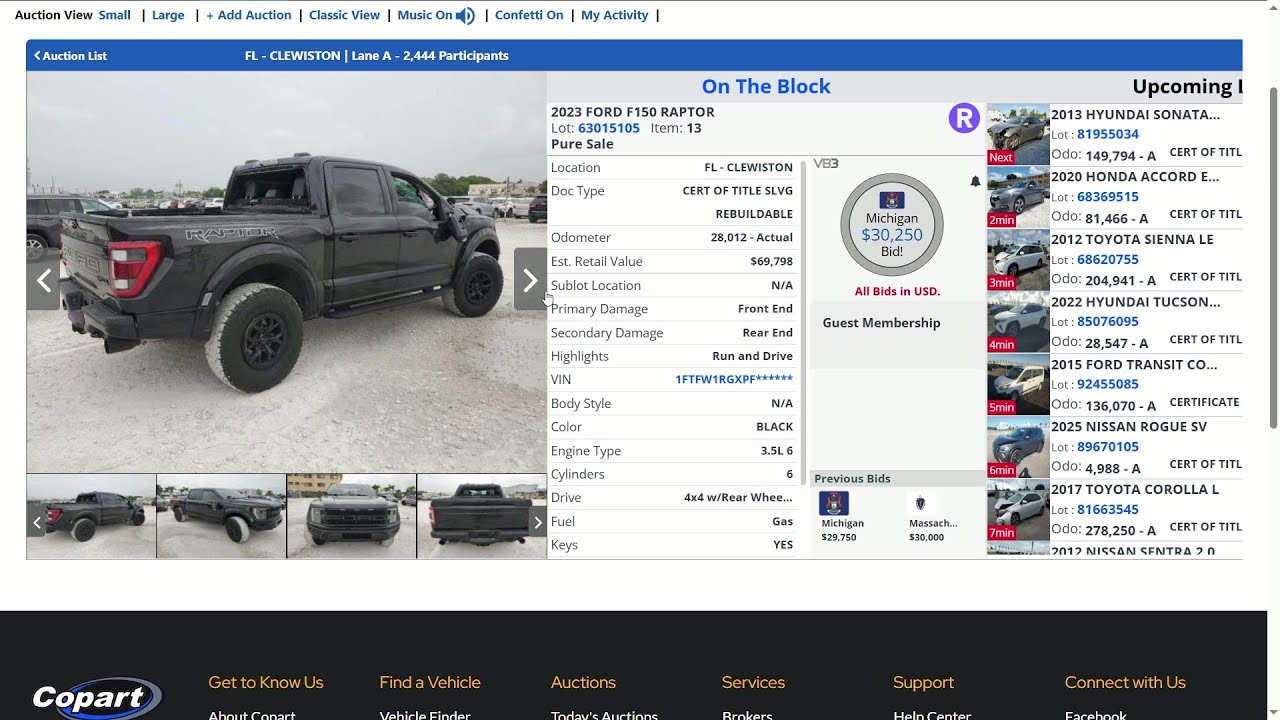1280x720 pixels.
Task: Open Find a Vehicle footer section
Action: click(x=430, y=682)
